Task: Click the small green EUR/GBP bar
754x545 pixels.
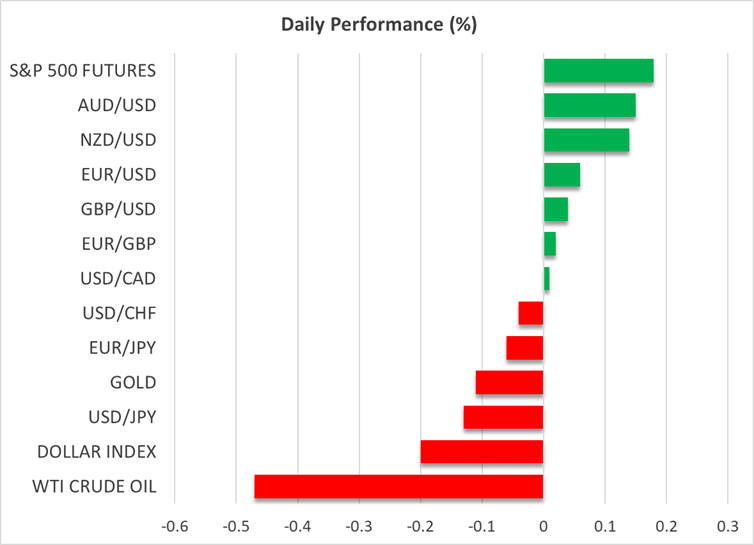Action: [549, 244]
